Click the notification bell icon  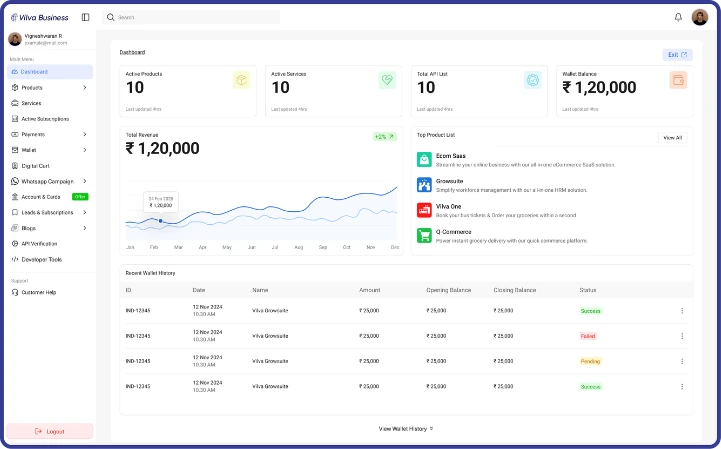(678, 17)
